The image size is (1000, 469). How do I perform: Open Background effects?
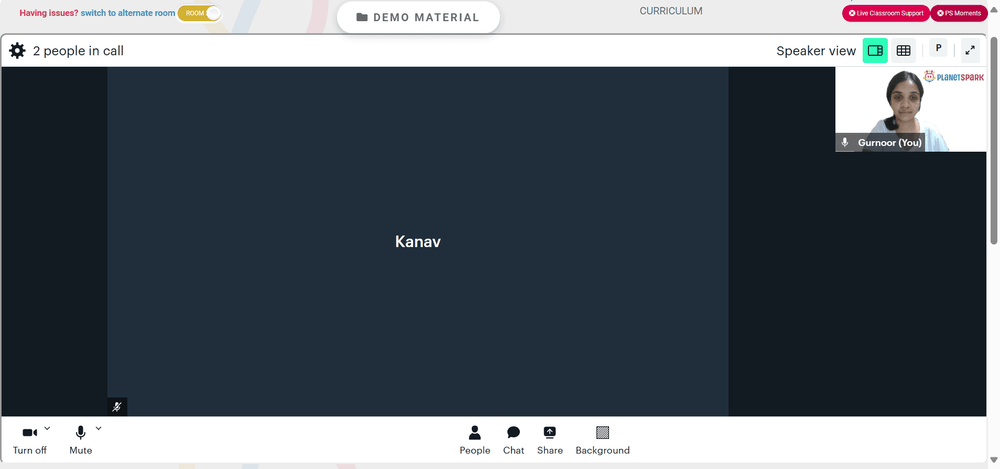tap(603, 440)
